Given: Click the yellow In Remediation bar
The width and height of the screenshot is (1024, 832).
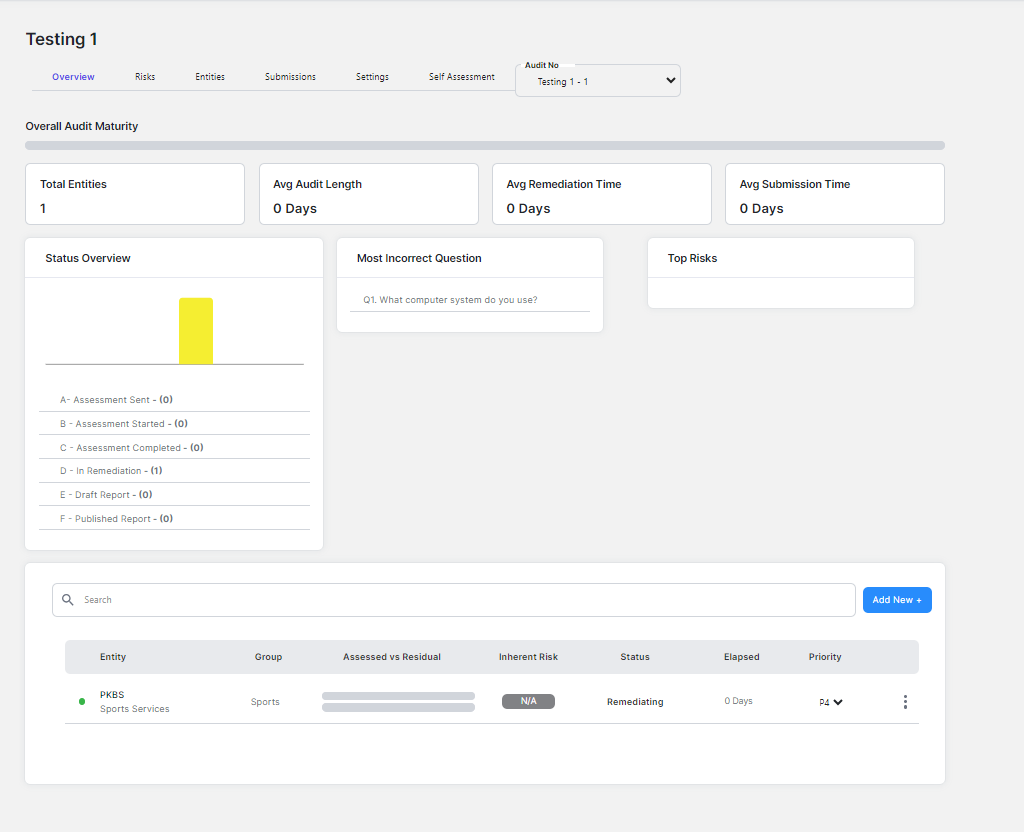Looking at the screenshot, I should [x=196, y=331].
